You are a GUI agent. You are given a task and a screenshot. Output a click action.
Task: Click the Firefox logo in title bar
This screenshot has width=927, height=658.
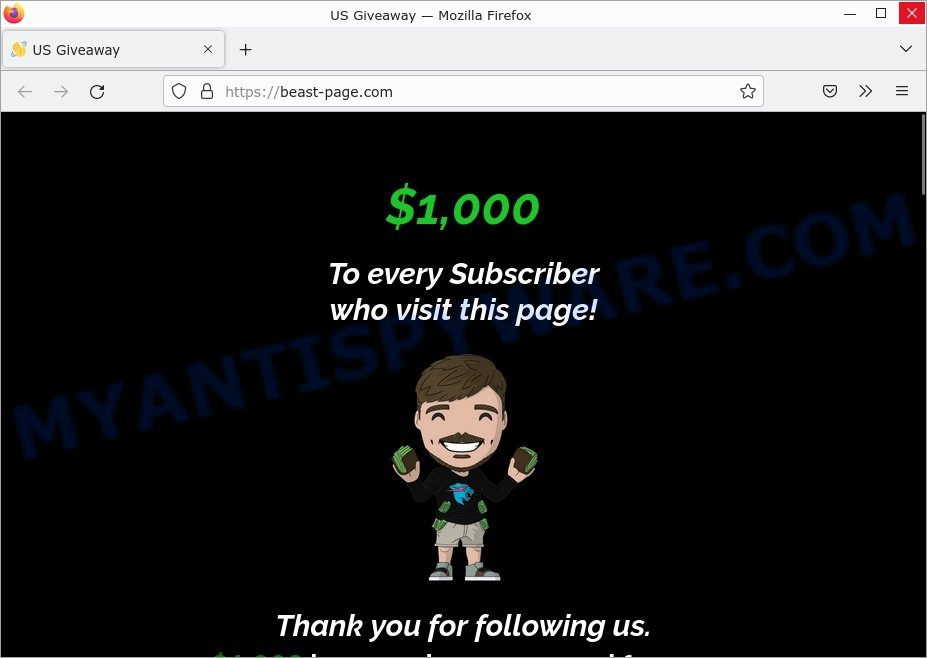tap(14, 13)
